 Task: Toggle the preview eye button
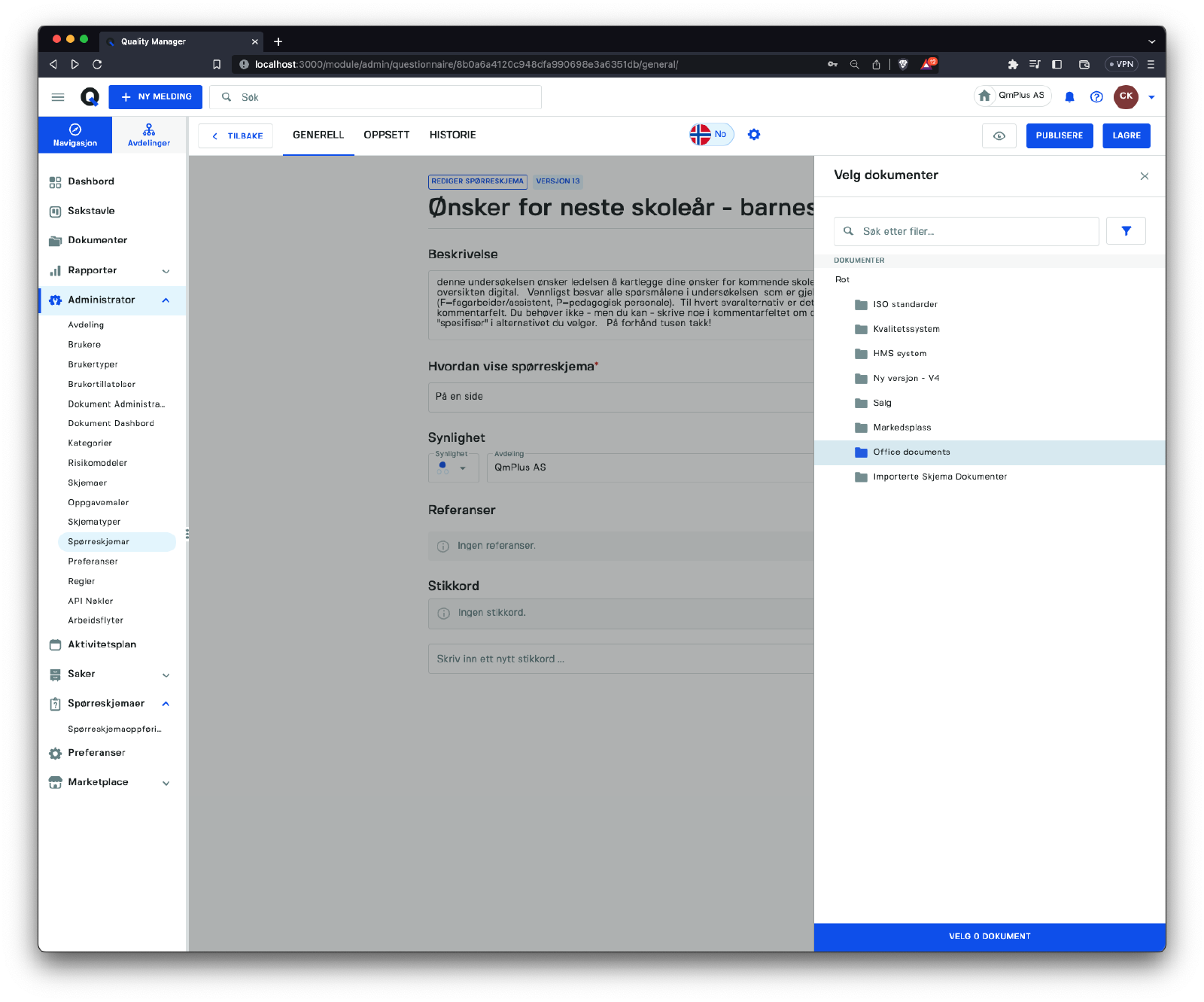pyautogui.click(x=999, y=136)
